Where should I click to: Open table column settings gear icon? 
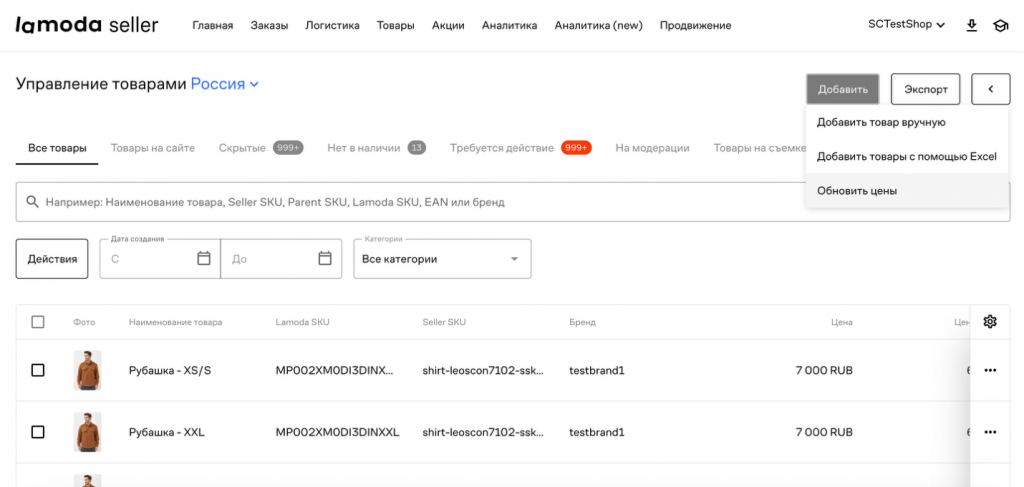[990, 321]
